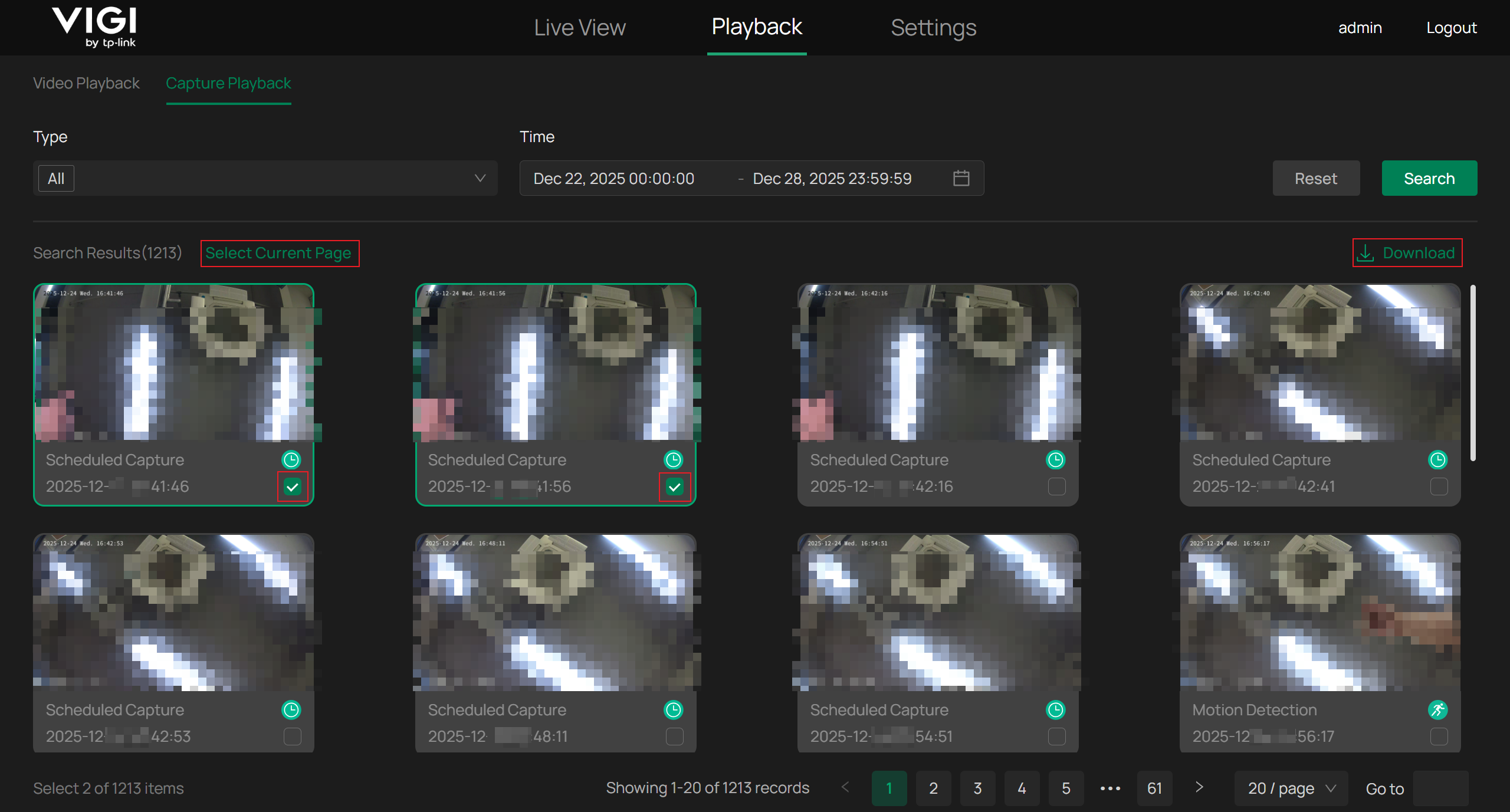
Task: Click the VIGI logo
Action: pyautogui.click(x=94, y=27)
